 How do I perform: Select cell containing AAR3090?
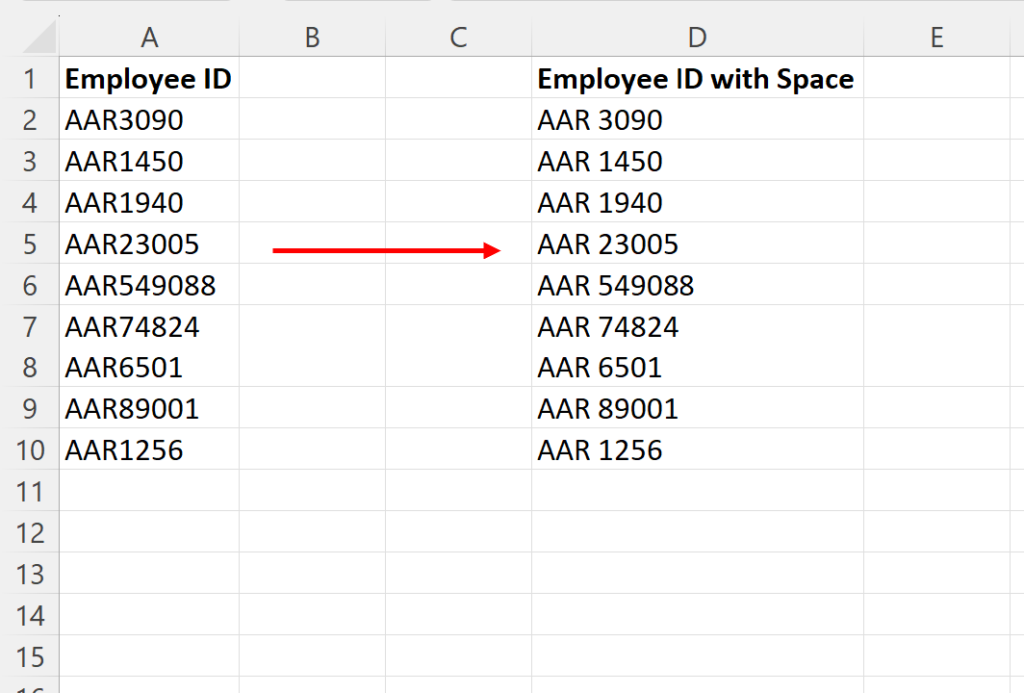coord(150,119)
